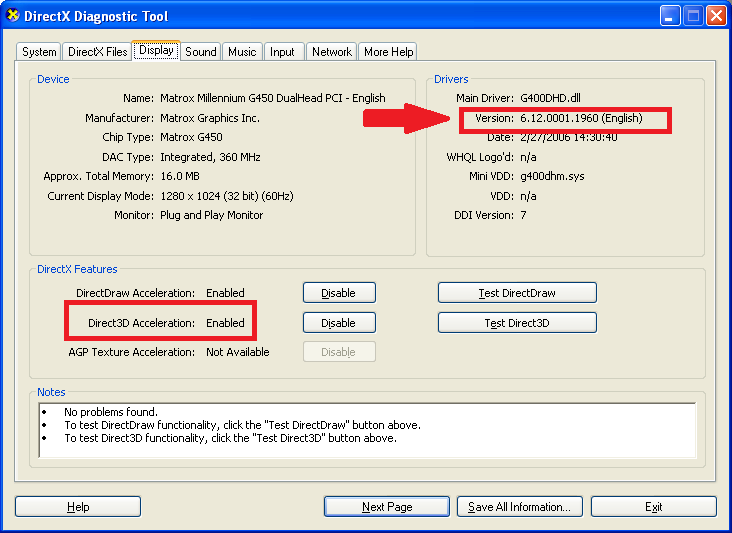Click the Matrox G450 chip type value
Viewport: 732px width, 533px height.
[x=191, y=137]
